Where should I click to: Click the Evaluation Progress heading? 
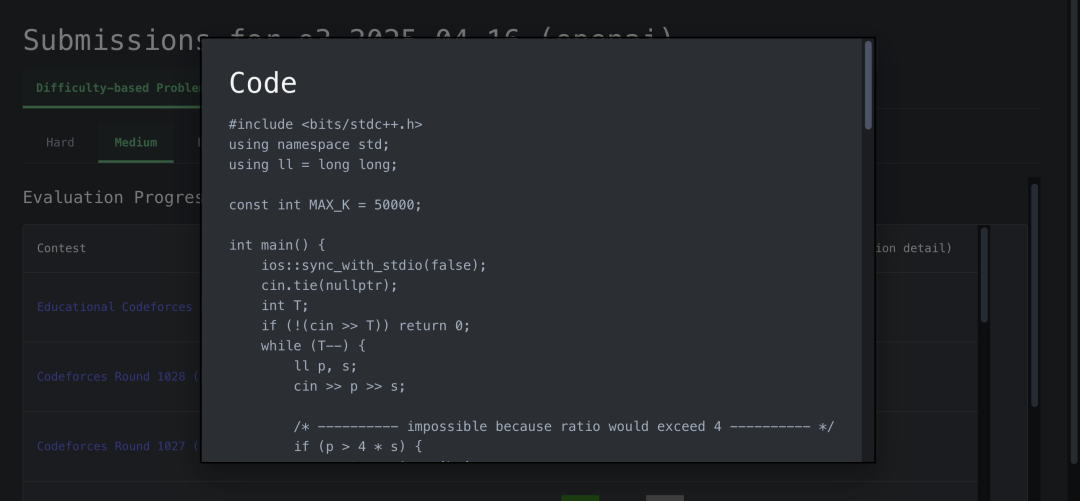click(112, 198)
